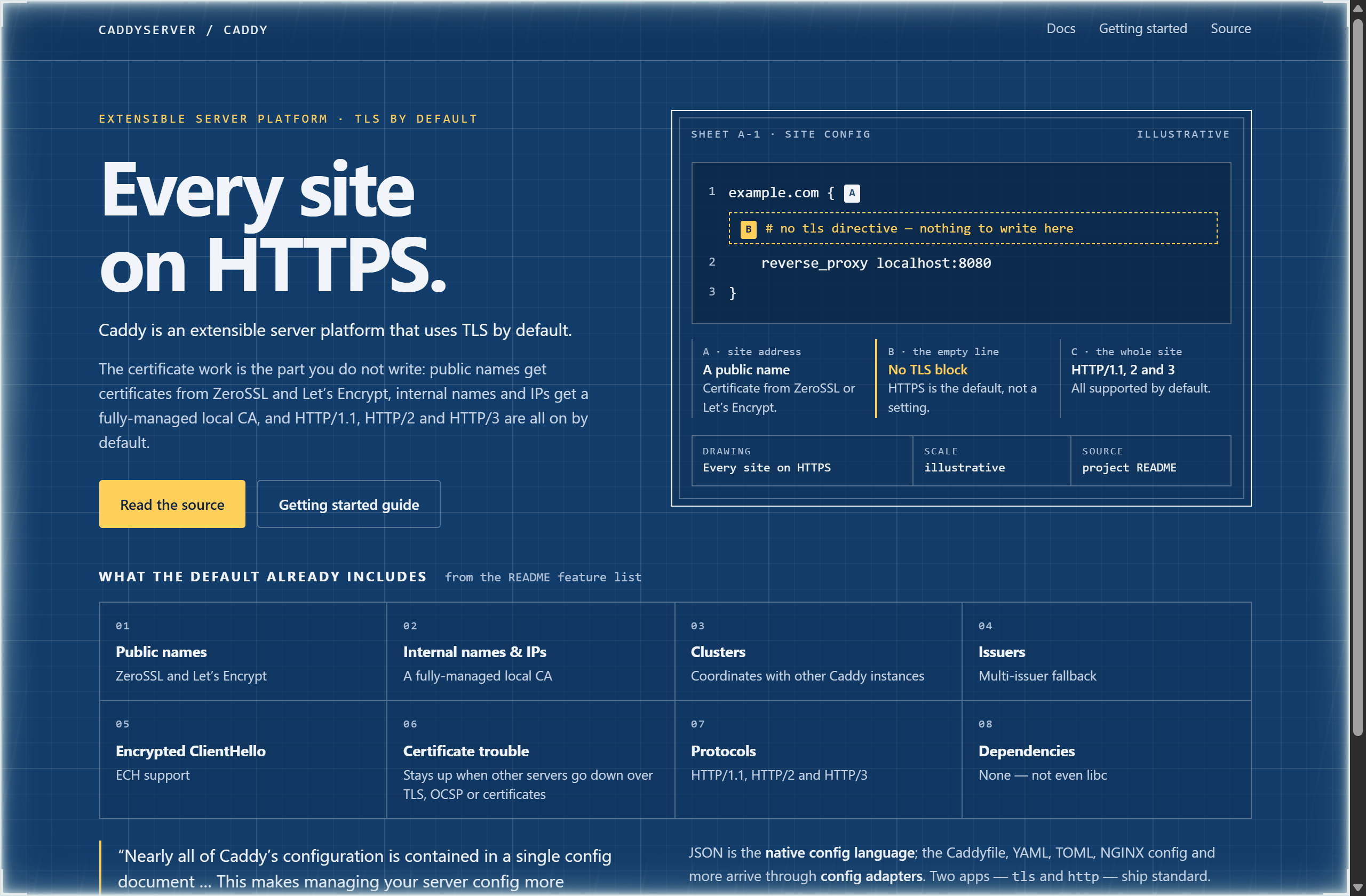This screenshot has height=896, width=1366.
Task: Click the 'SHEET A-1 · SITE CONFIG' label
Action: pos(781,134)
